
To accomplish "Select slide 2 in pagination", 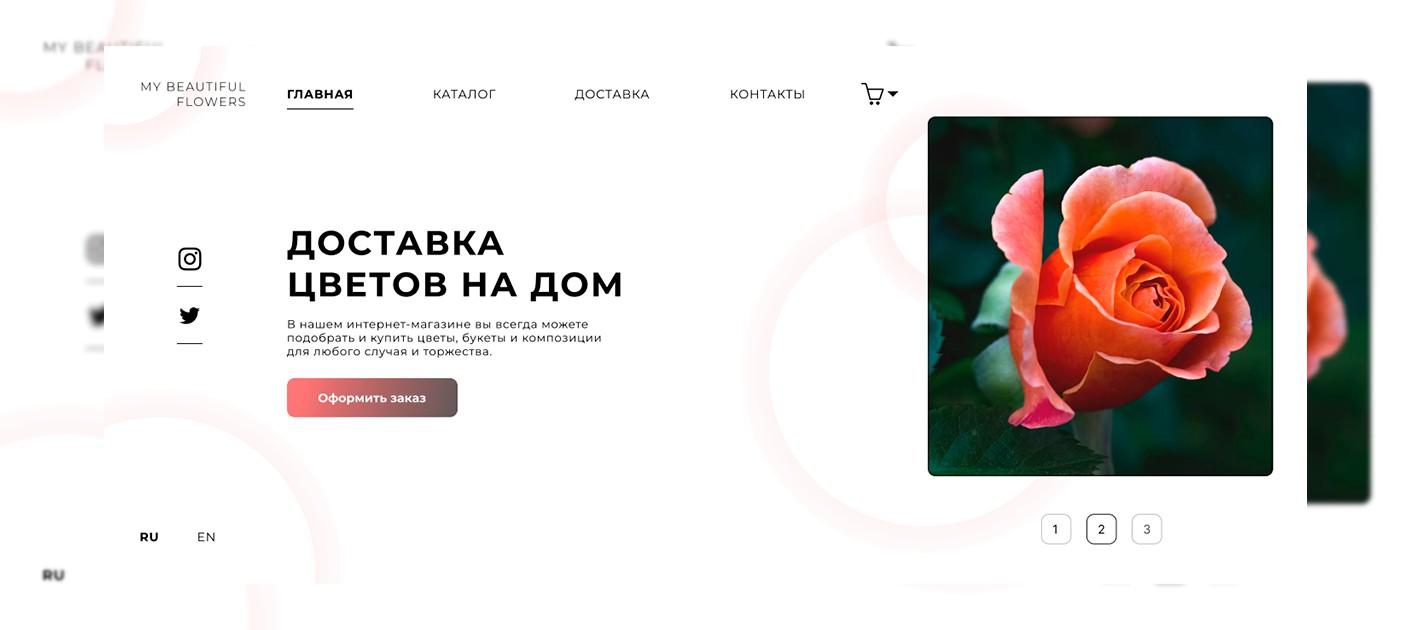I will point(1101,529).
